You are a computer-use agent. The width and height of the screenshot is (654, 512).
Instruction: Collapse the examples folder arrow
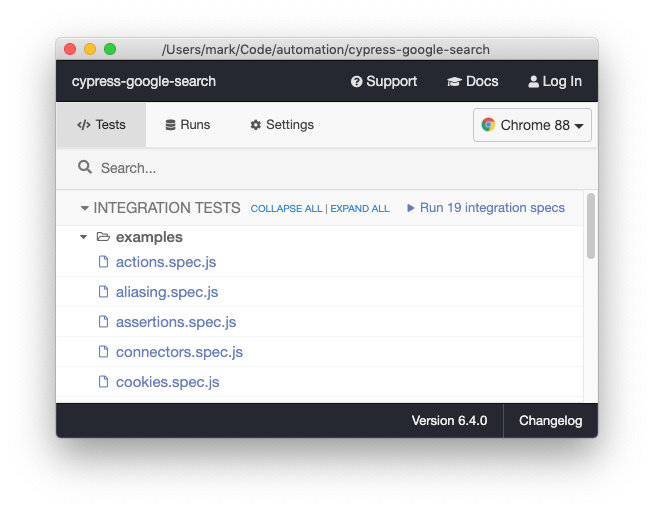[x=83, y=237]
